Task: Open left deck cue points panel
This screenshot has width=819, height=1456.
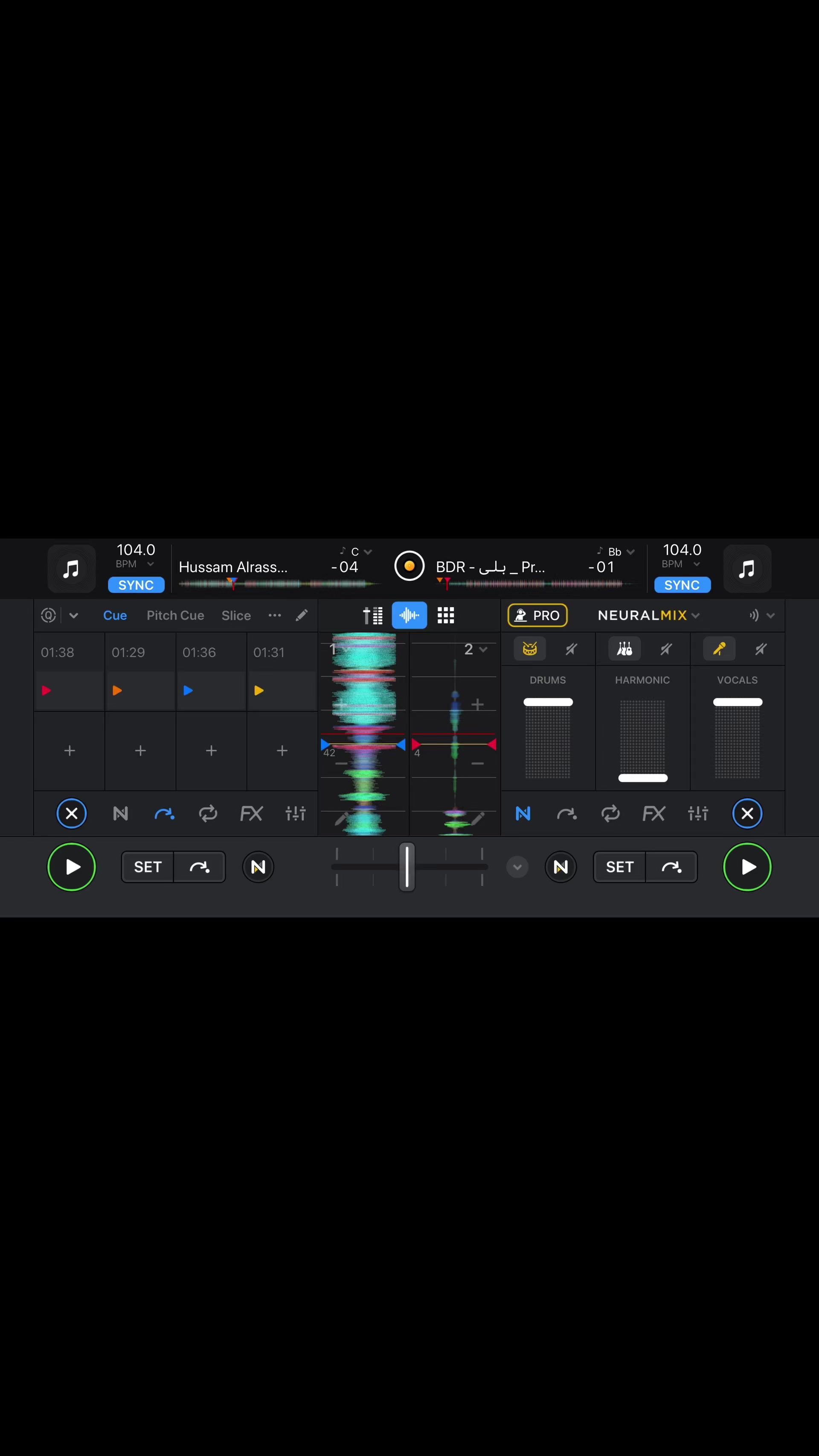Action: click(x=164, y=813)
